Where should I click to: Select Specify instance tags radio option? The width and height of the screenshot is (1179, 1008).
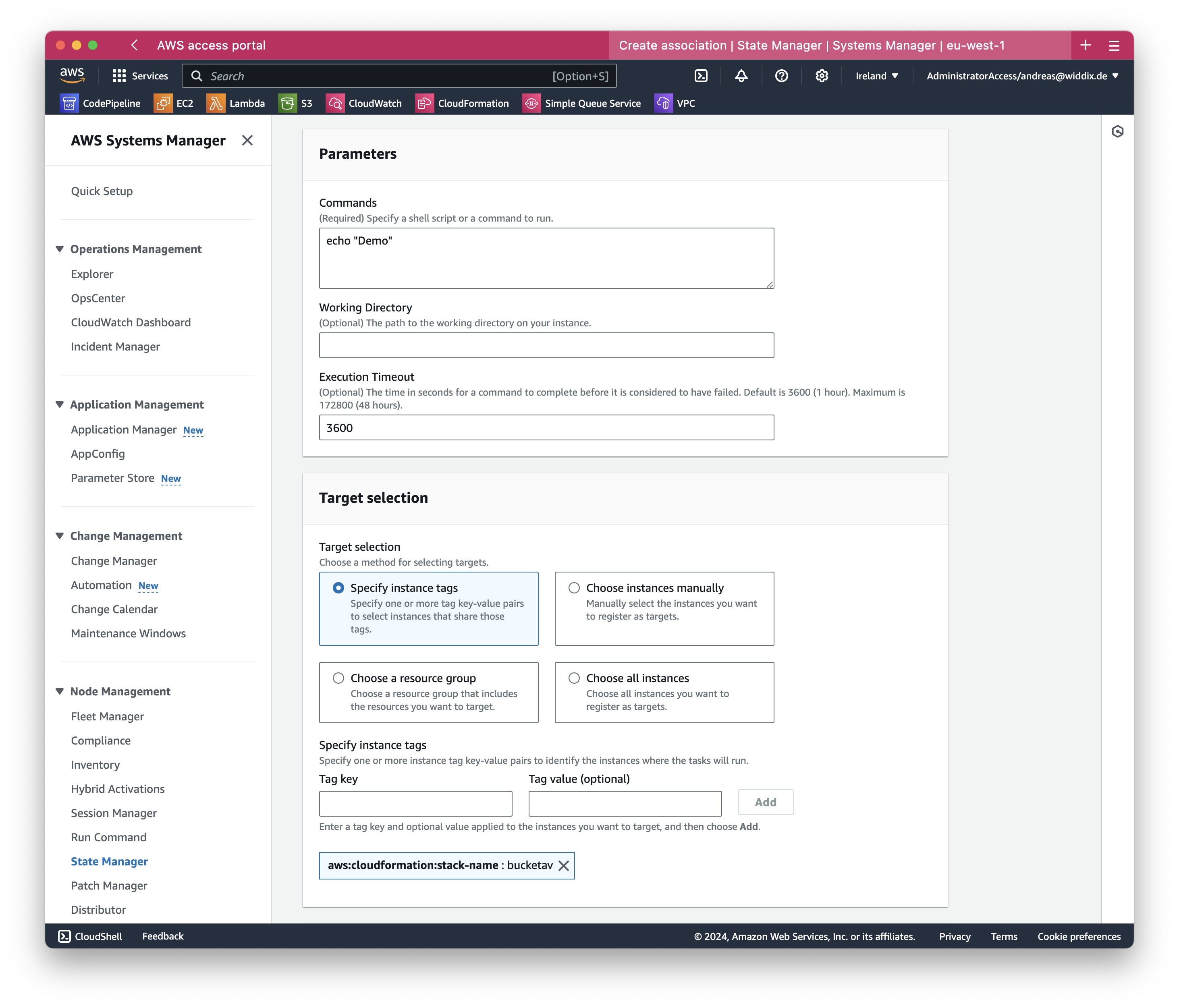(338, 588)
